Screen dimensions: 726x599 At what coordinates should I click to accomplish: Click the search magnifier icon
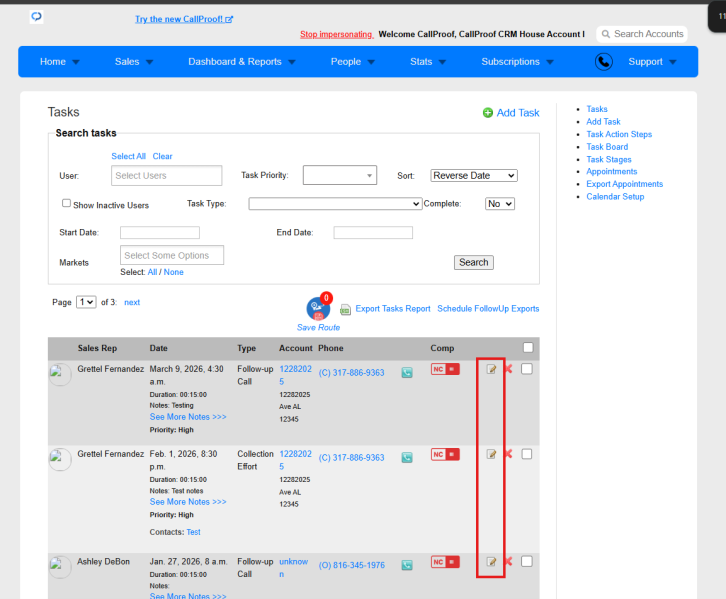pos(606,34)
